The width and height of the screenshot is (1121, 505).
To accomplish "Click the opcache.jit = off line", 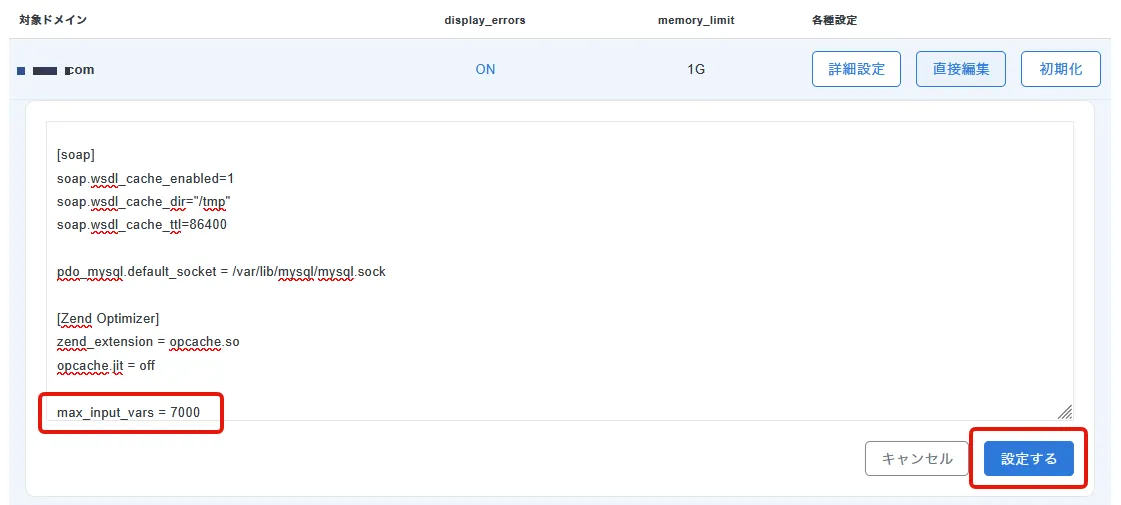I will [106, 365].
